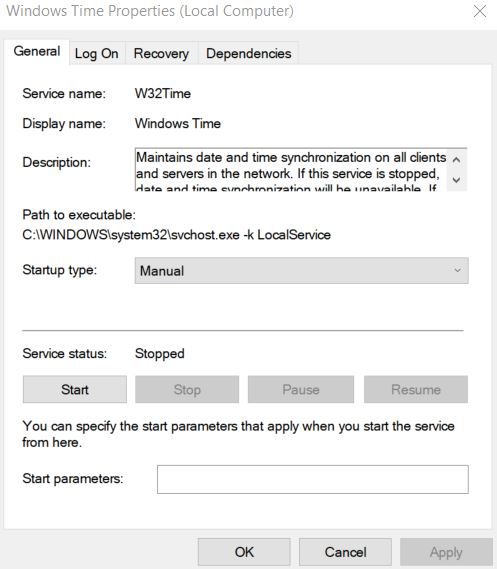497x569 pixels.
Task: Click the description scroll up arrow
Action: click(x=457, y=159)
